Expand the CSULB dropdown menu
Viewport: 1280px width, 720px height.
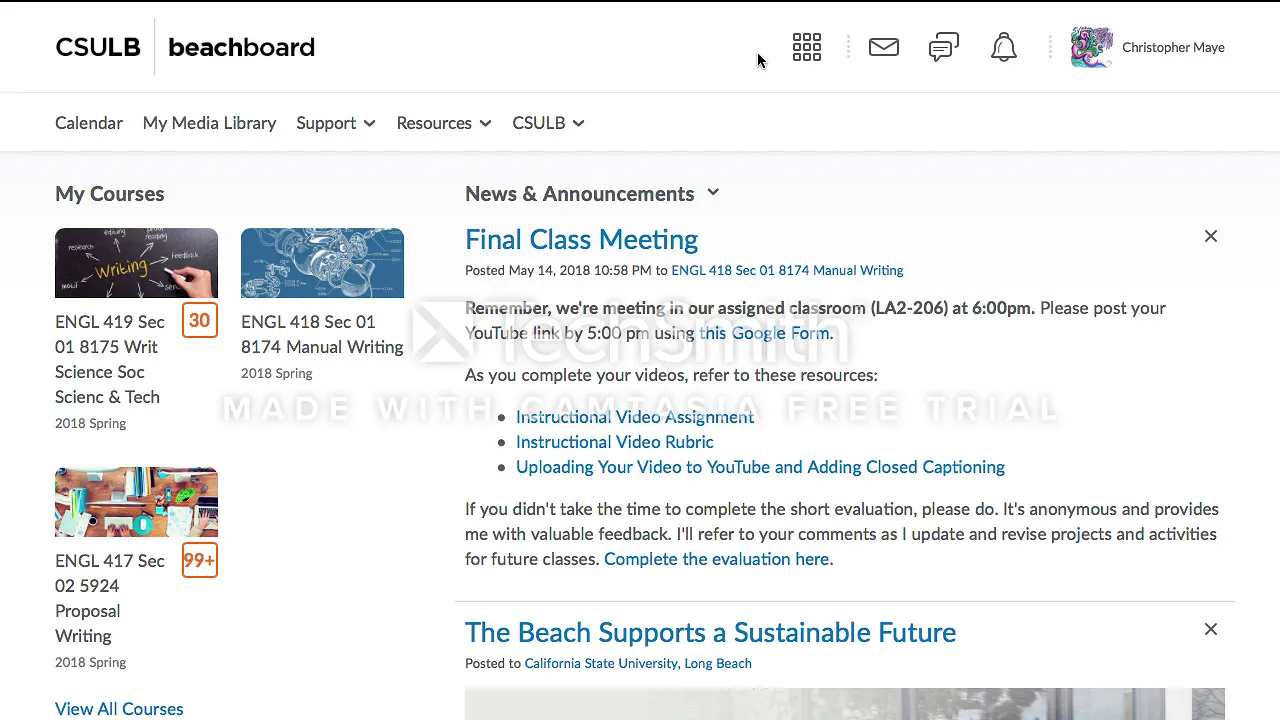click(548, 123)
